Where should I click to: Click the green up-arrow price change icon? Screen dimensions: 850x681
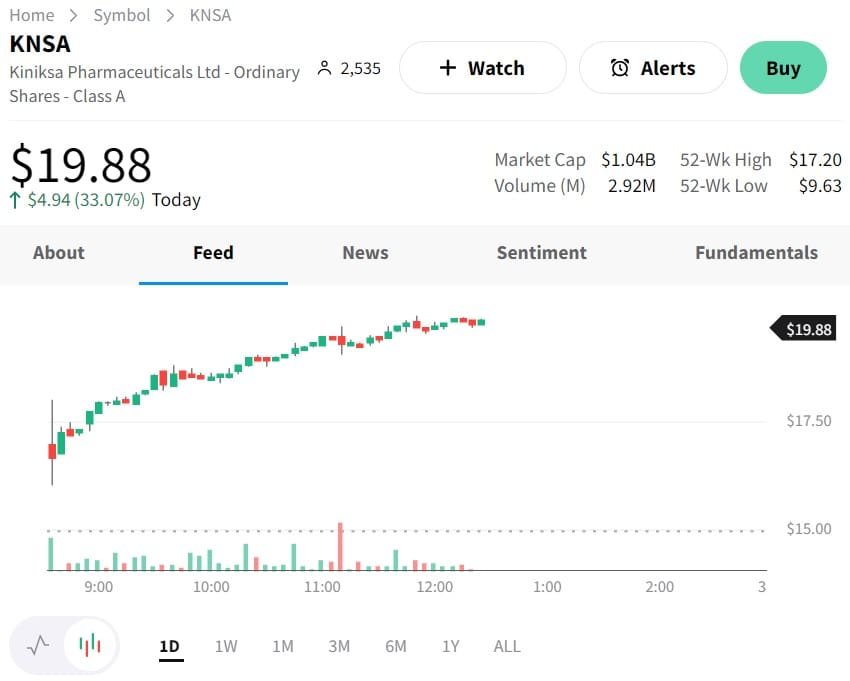coord(15,200)
